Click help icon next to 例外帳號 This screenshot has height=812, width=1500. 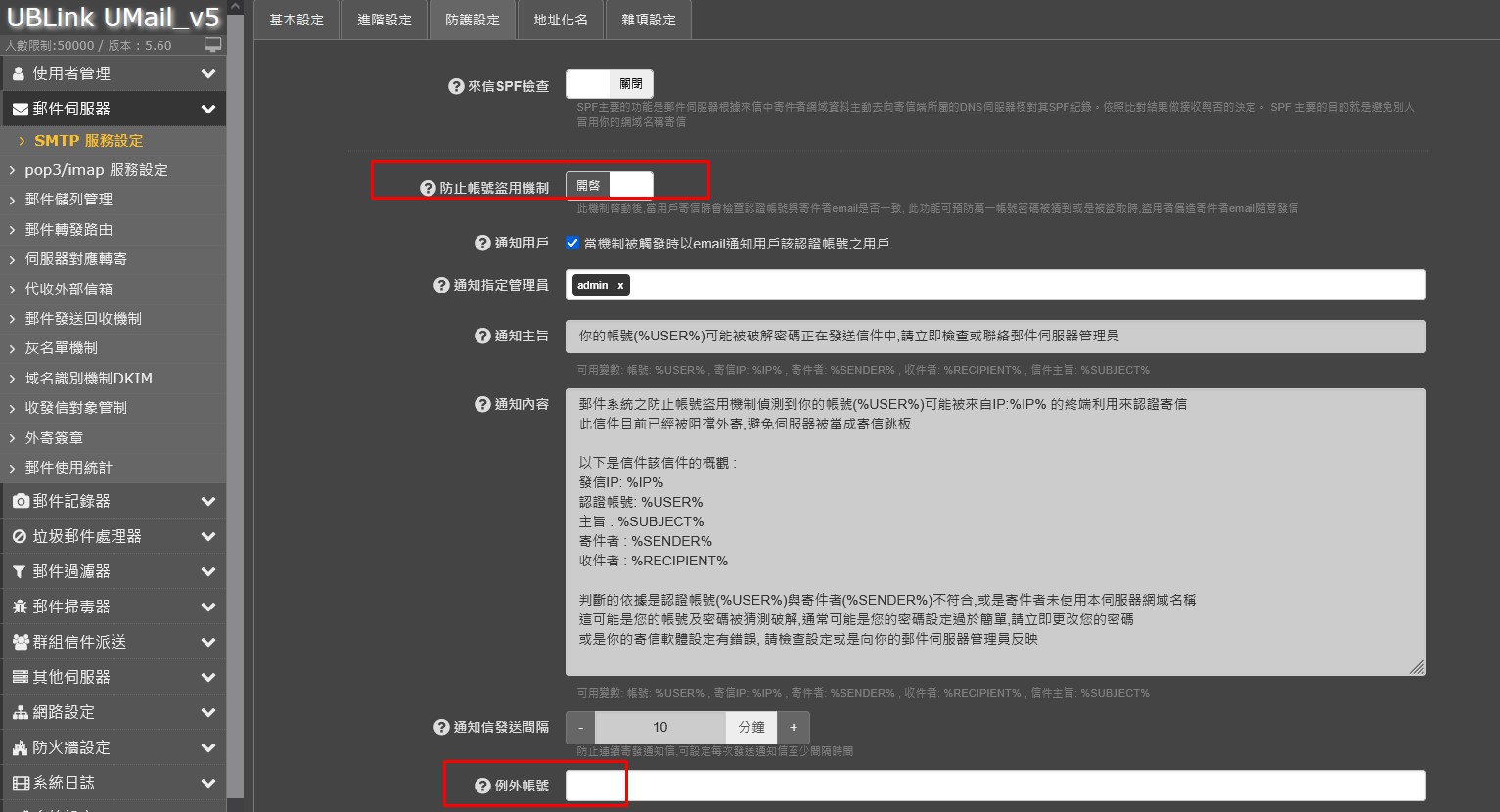click(482, 786)
